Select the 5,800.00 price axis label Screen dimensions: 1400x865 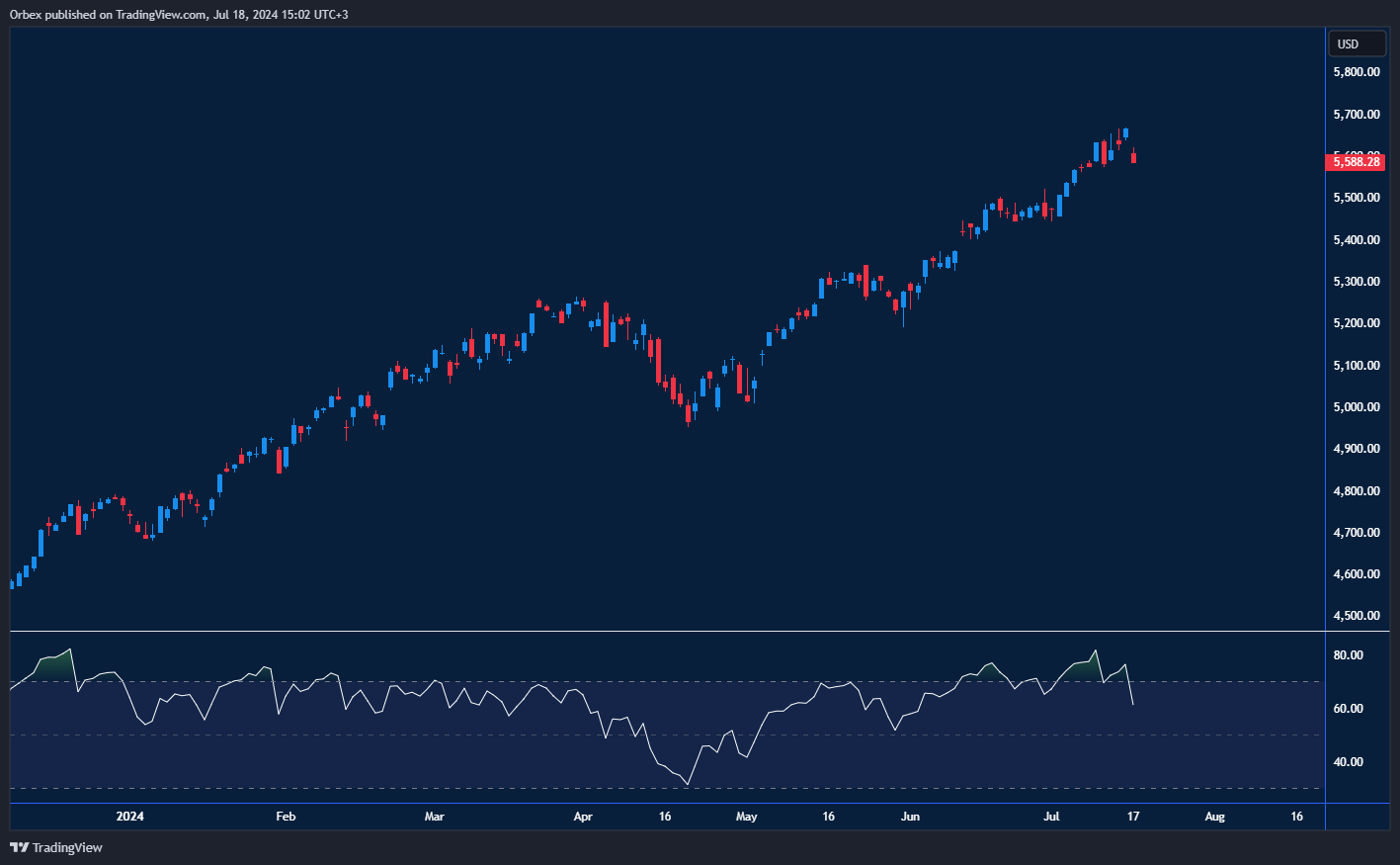click(x=1356, y=72)
